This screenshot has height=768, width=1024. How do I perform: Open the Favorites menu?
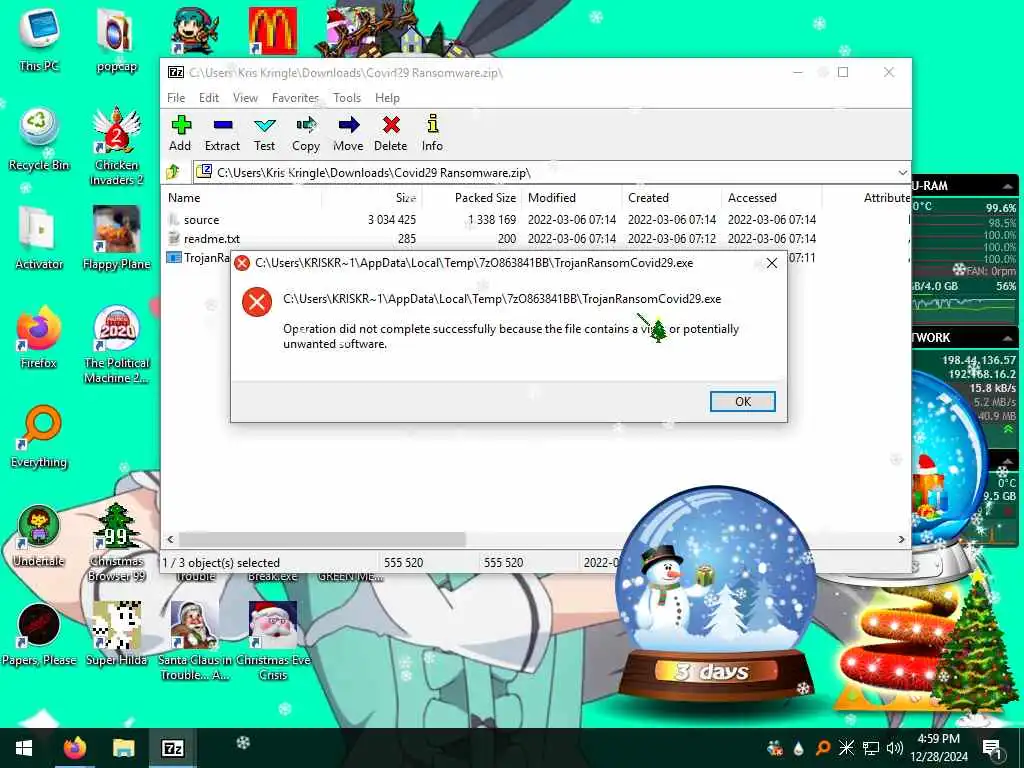pos(295,98)
